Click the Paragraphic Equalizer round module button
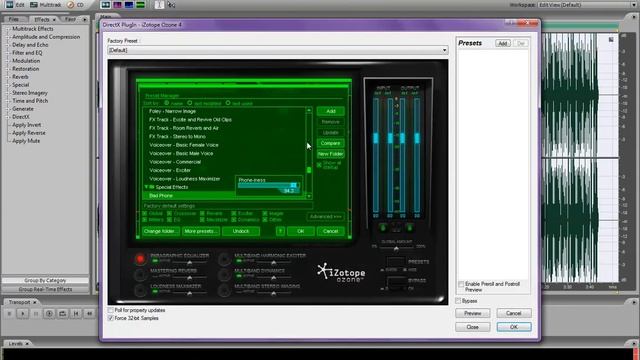The width and height of the screenshot is (640, 360). tap(140, 259)
